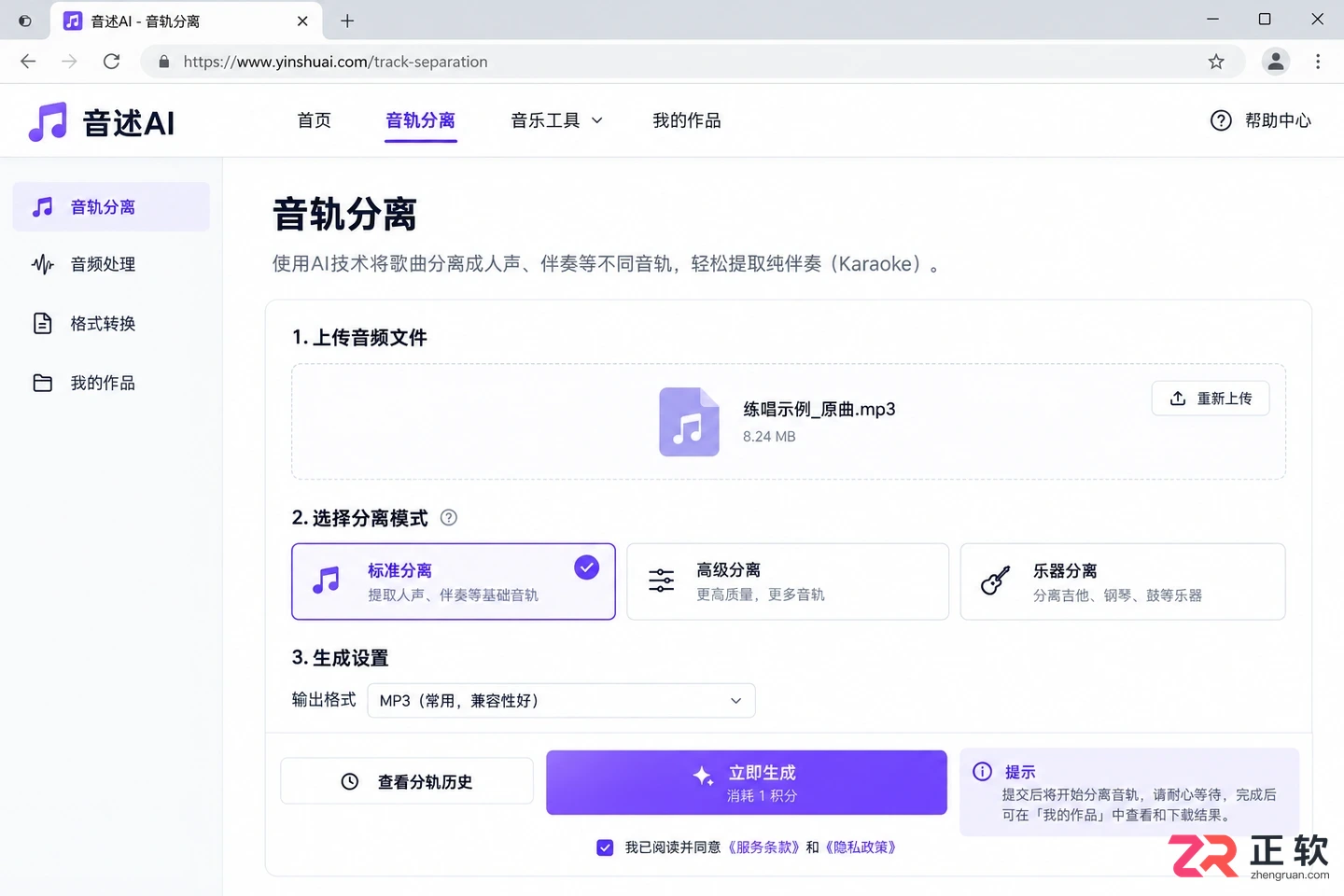
Task: Close the 音述AI browser tab
Action: pos(302,21)
